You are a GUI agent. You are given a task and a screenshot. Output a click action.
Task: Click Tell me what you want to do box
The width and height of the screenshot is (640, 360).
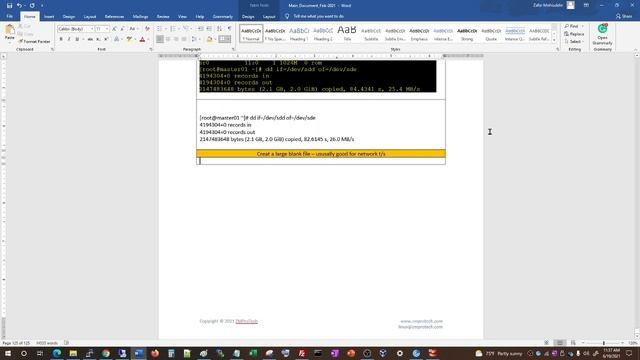(318, 16)
